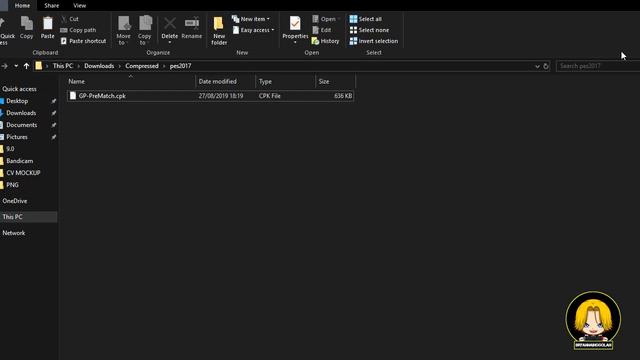Expand recent locations dropdown arrow
The height and width of the screenshot is (360, 640).
(16, 66)
